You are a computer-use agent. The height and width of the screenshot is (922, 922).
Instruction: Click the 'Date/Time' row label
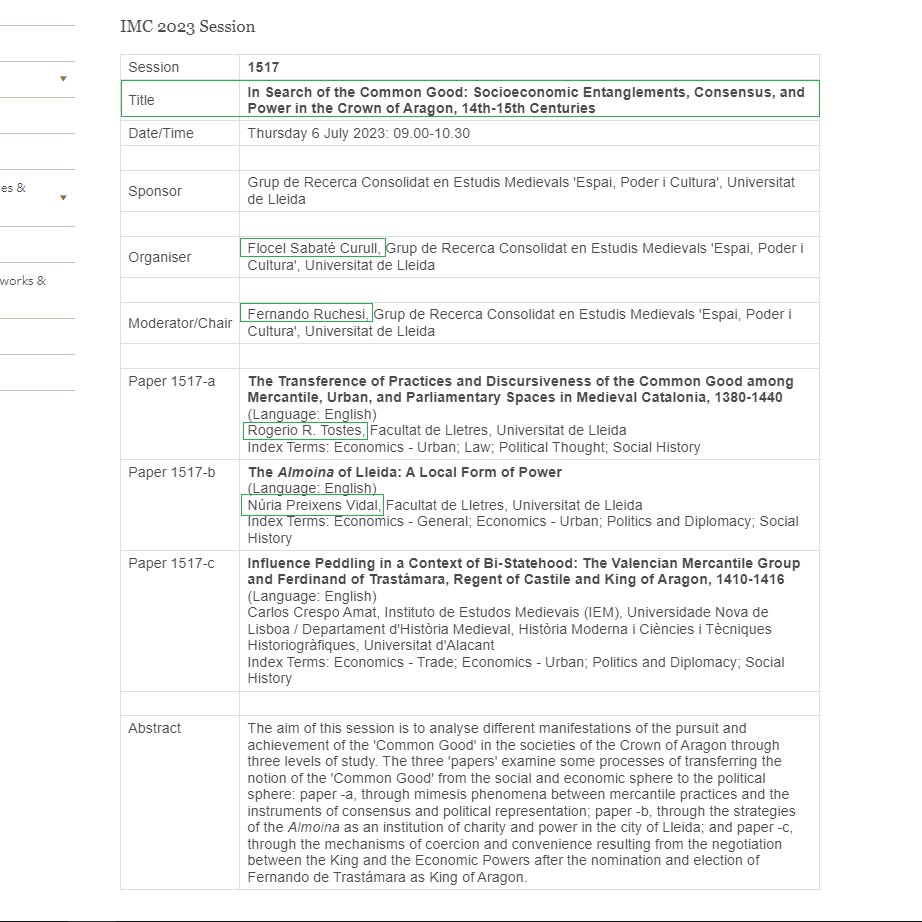pos(161,133)
